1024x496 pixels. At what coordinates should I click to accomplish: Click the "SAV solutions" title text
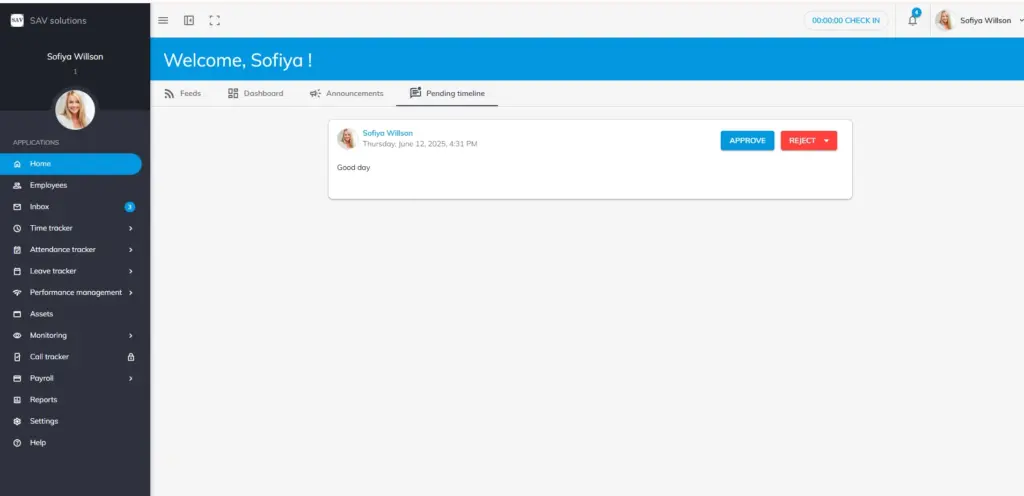pos(58,20)
